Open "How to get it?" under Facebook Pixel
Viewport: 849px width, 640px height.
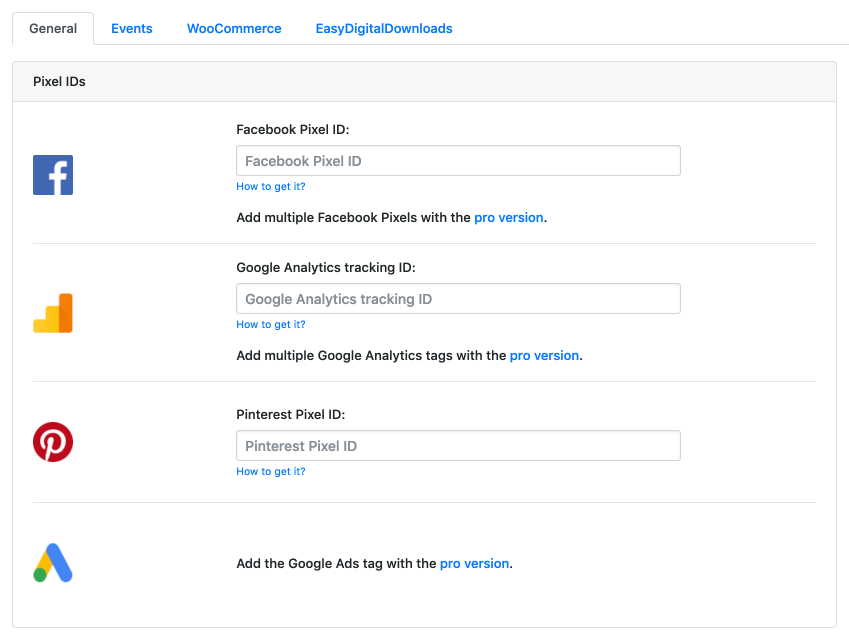click(271, 187)
